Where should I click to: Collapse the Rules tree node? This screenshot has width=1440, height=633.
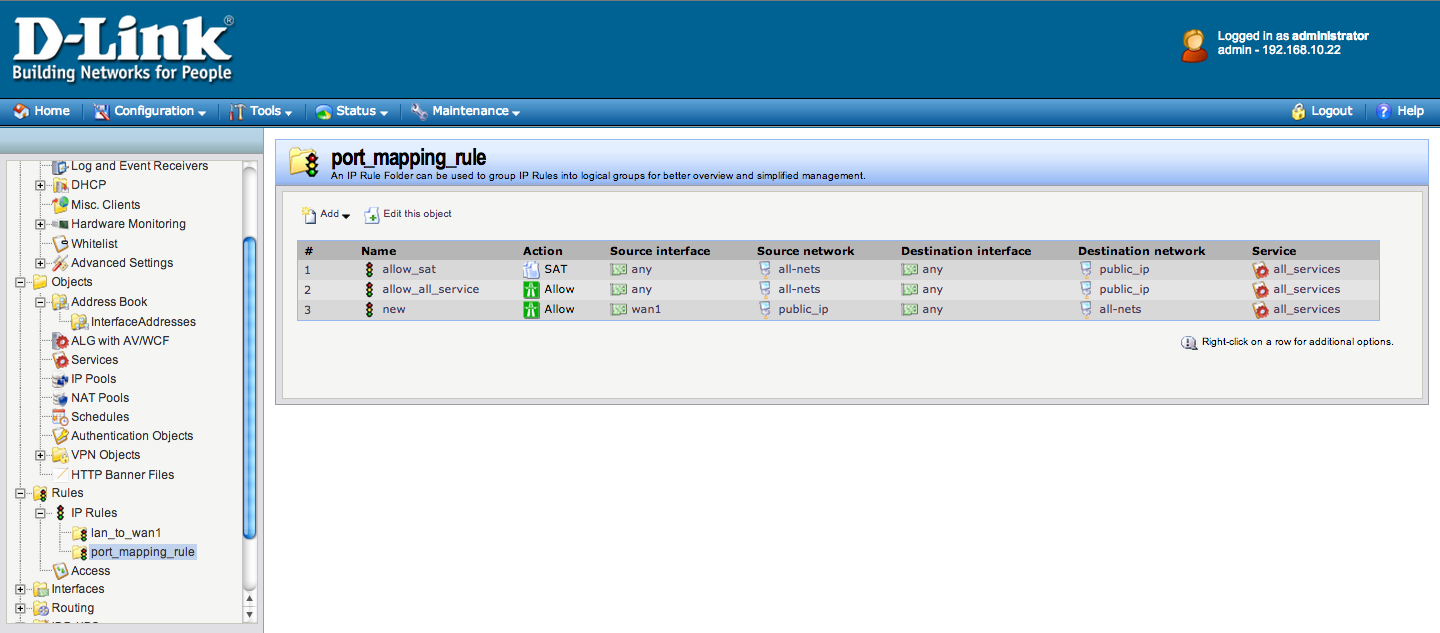(20, 493)
